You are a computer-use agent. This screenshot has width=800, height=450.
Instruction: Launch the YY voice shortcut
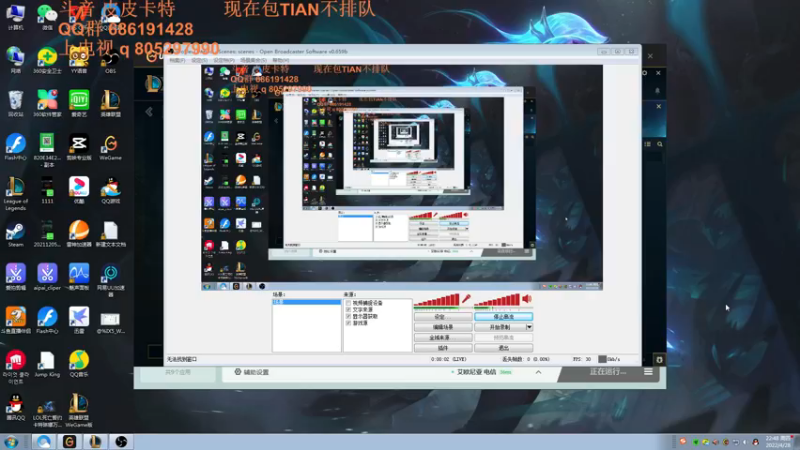click(x=79, y=60)
